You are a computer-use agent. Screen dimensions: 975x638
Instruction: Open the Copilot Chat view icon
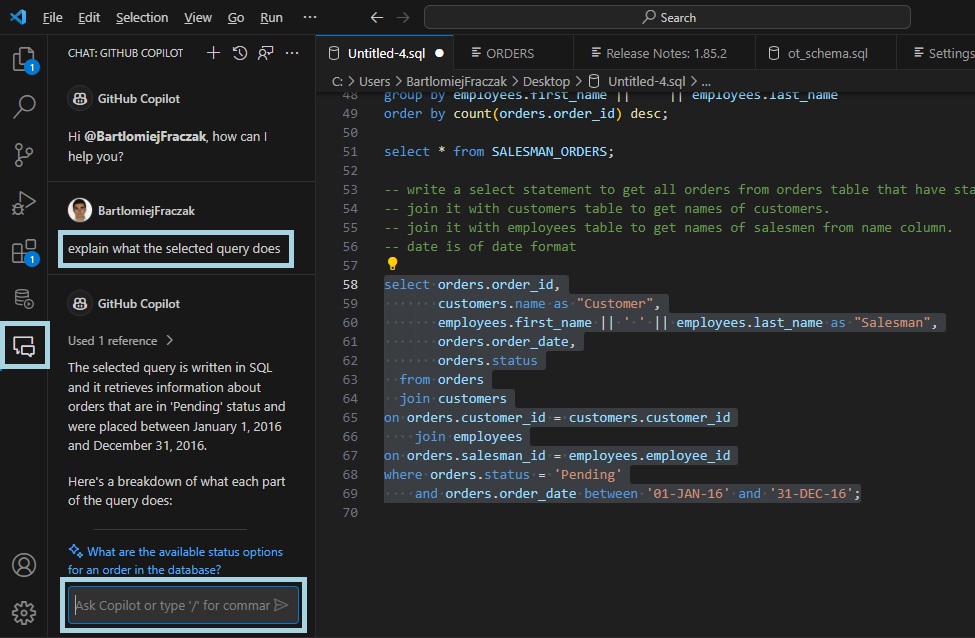point(24,346)
